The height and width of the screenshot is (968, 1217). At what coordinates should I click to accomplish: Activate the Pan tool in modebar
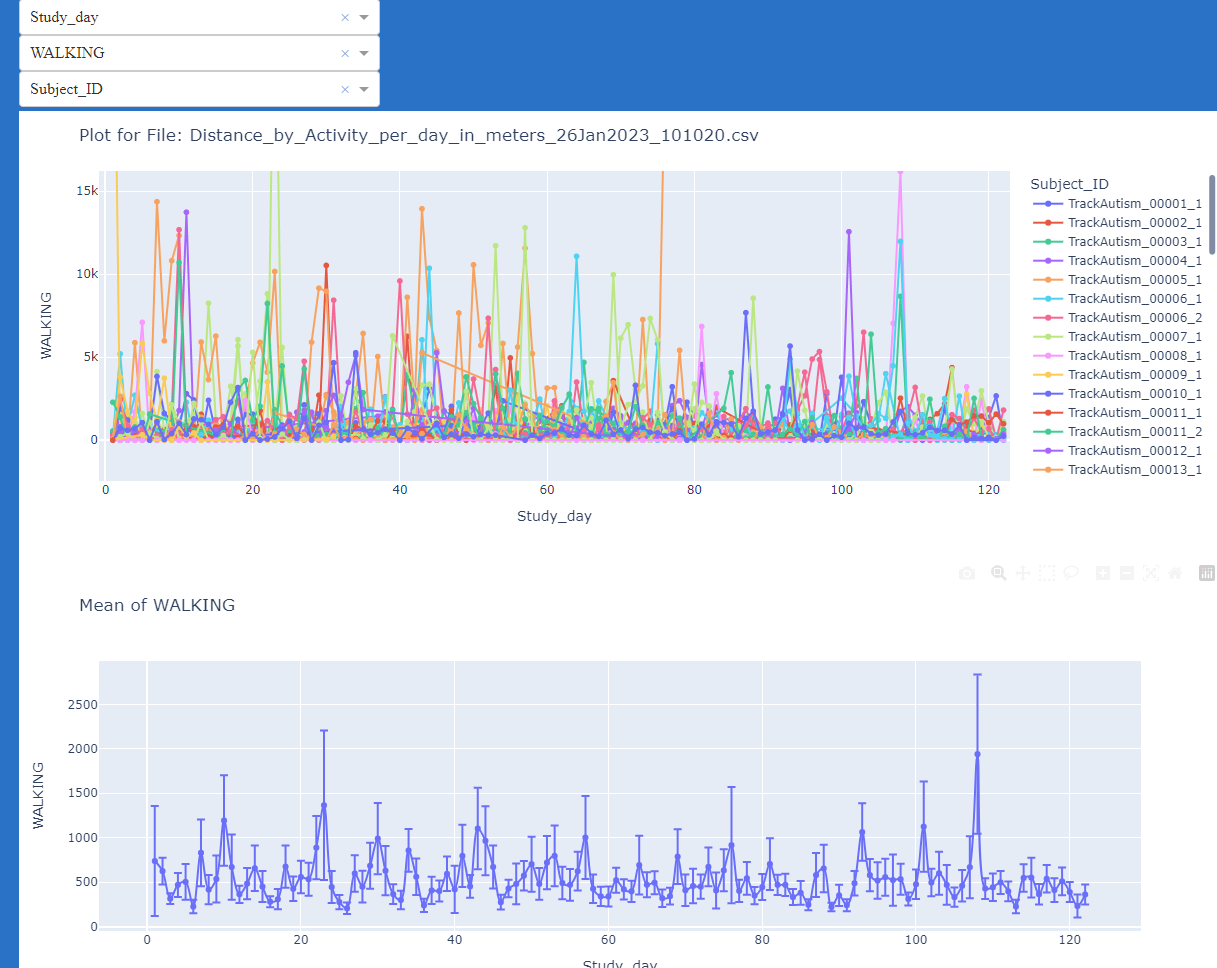[x=1022, y=573]
